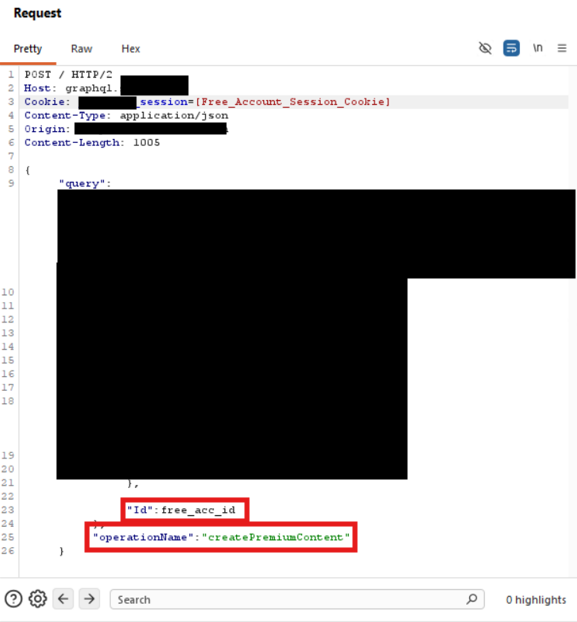Viewport: 577px width, 622px height.
Task: Switch to the Raw tab
Action: (81, 49)
